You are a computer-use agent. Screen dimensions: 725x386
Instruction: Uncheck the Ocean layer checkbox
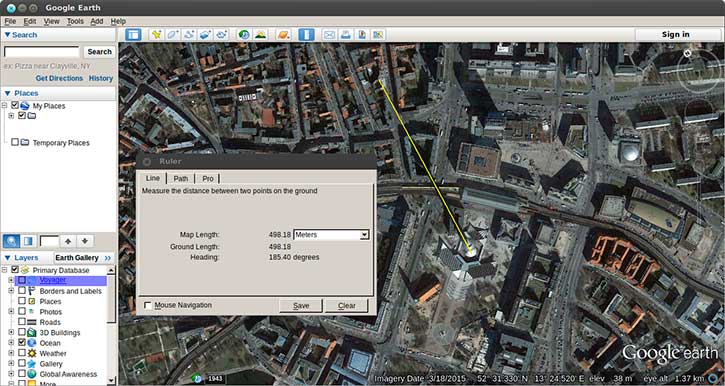coord(21,343)
